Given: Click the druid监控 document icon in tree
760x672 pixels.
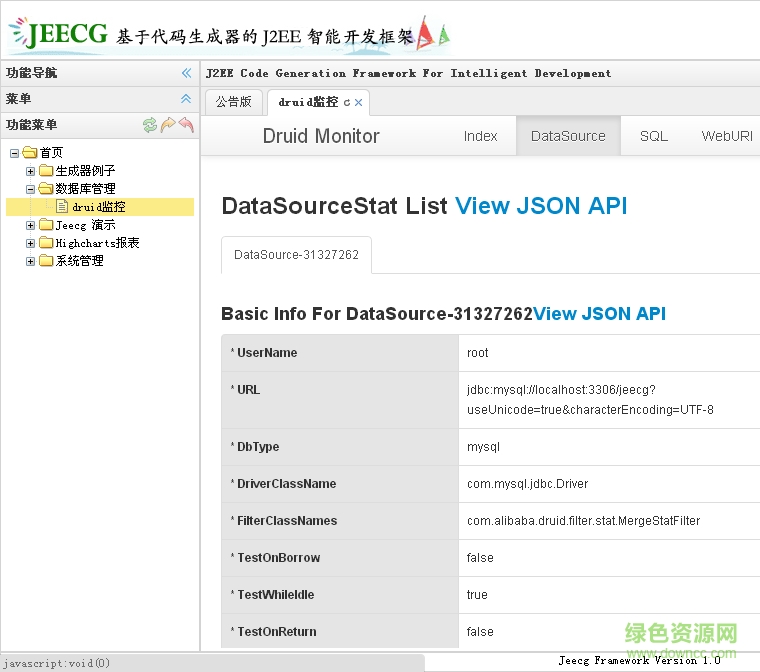Looking at the screenshot, I should tap(62, 207).
